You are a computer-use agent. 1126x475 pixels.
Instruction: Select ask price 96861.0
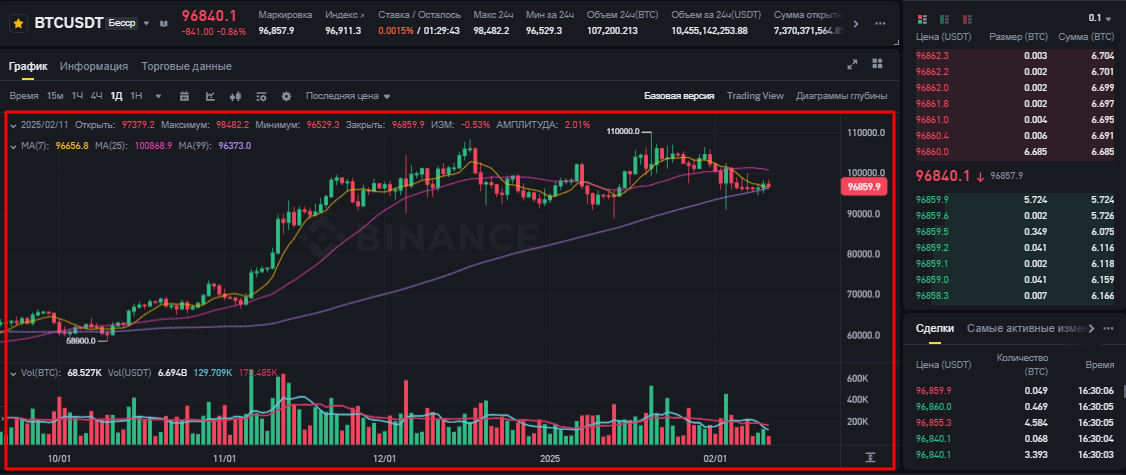click(x=933, y=119)
